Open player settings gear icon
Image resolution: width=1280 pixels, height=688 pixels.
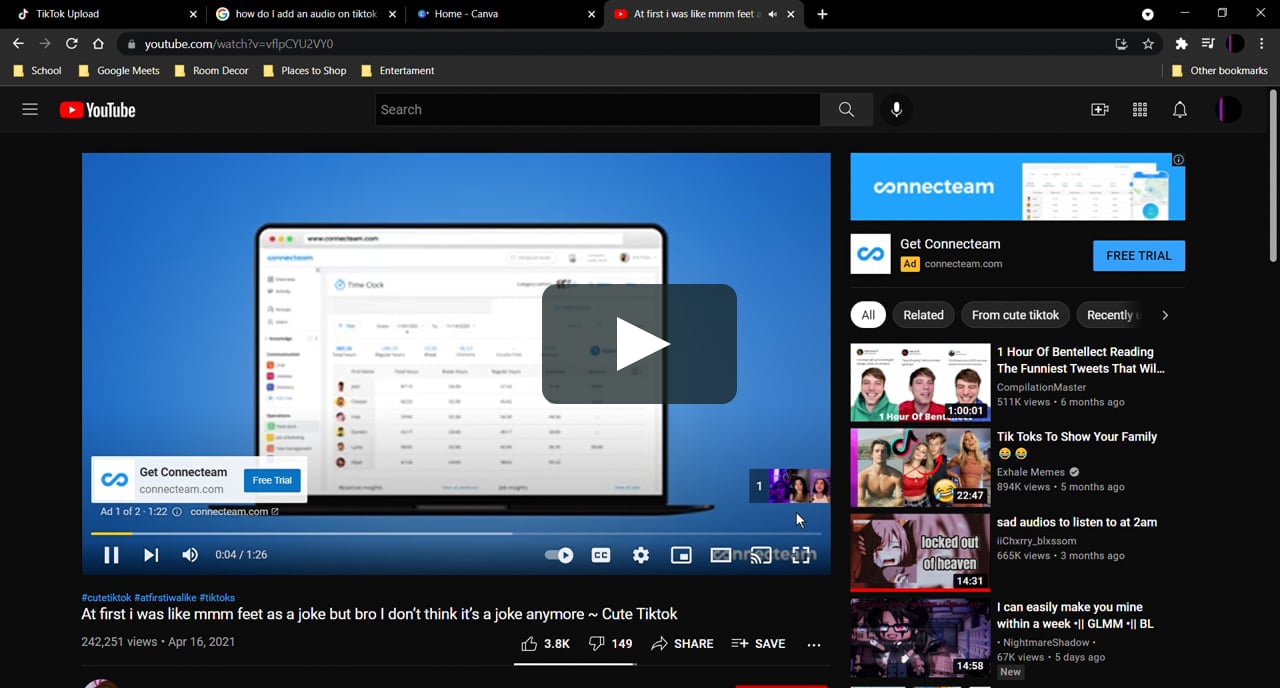641,555
